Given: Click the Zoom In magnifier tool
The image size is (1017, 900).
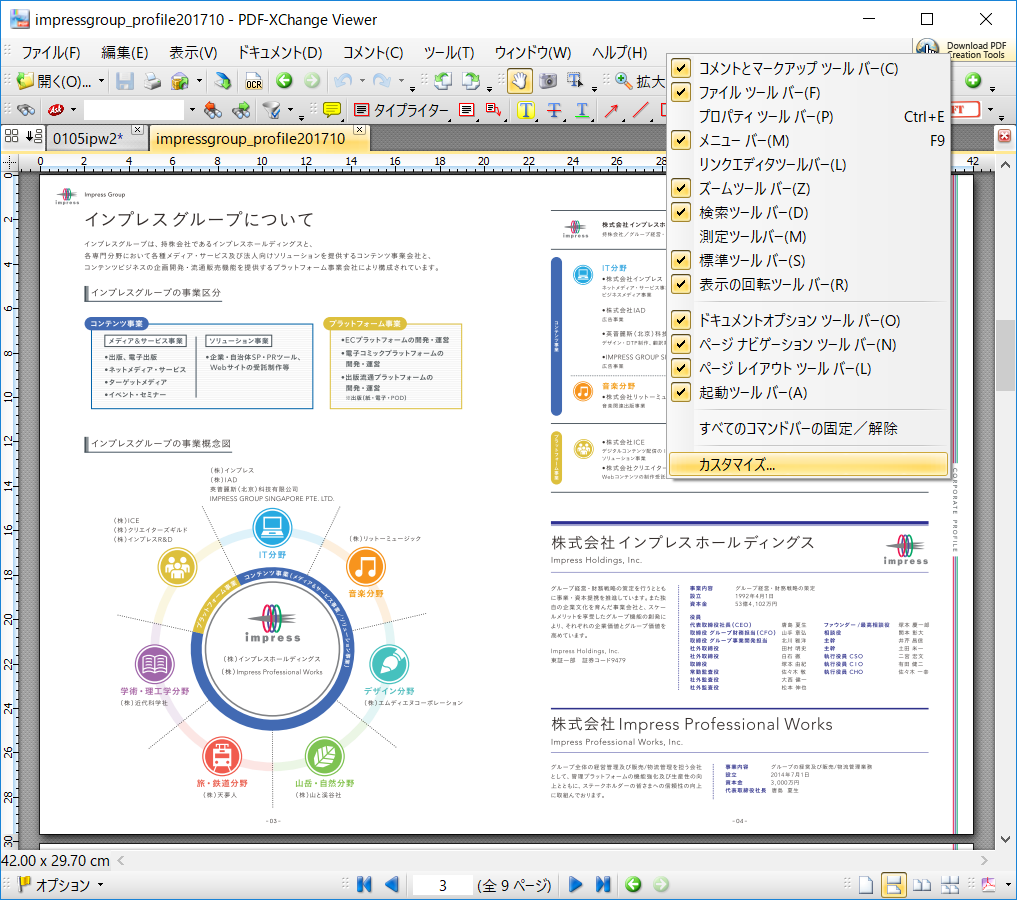Looking at the screenshot, I should [x=623, y=80].
